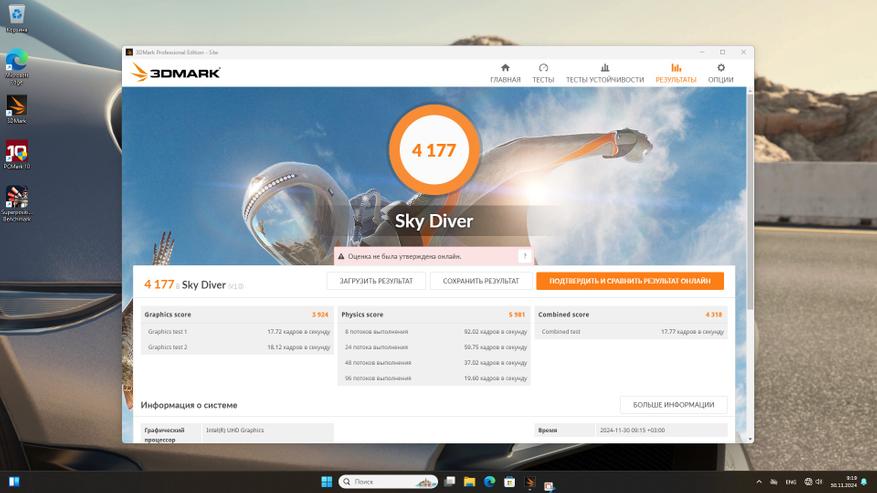Launch Microsoft Edge from the desktop
The width and height of the screenshot is (877, 493).
click(17, 68)
